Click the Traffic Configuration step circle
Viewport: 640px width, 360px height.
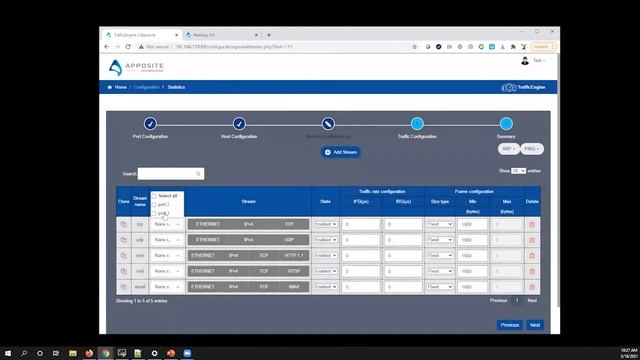417,123
